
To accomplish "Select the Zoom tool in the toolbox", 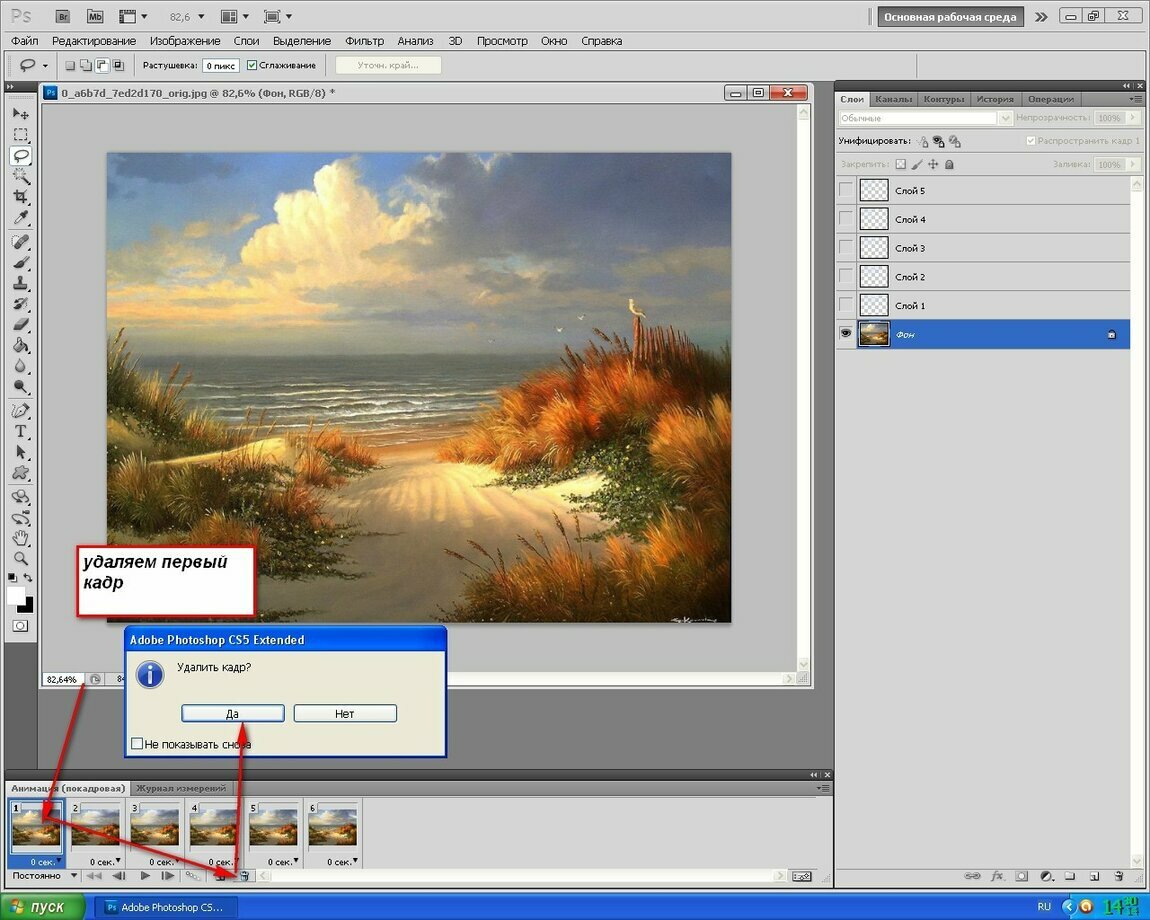I will click(21, 559).
